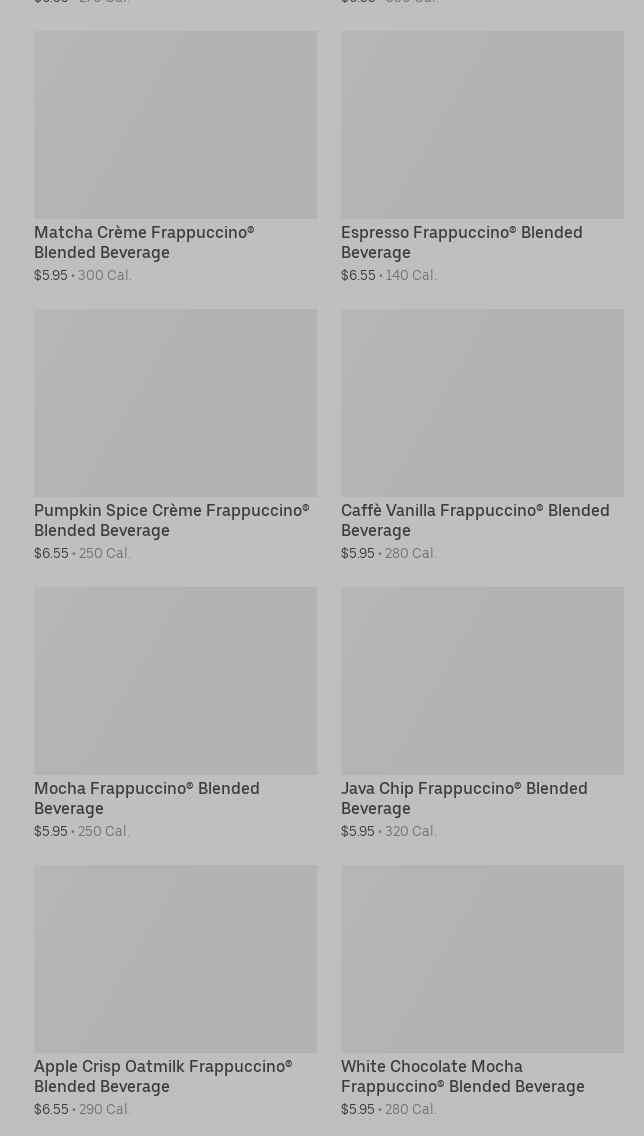The height and width of the screenshot is (1136, 644).
Task: Go to Apple Crisp Oatmilk Frappuccino title
Action: pyautogui.click(x=162, y=1076)
